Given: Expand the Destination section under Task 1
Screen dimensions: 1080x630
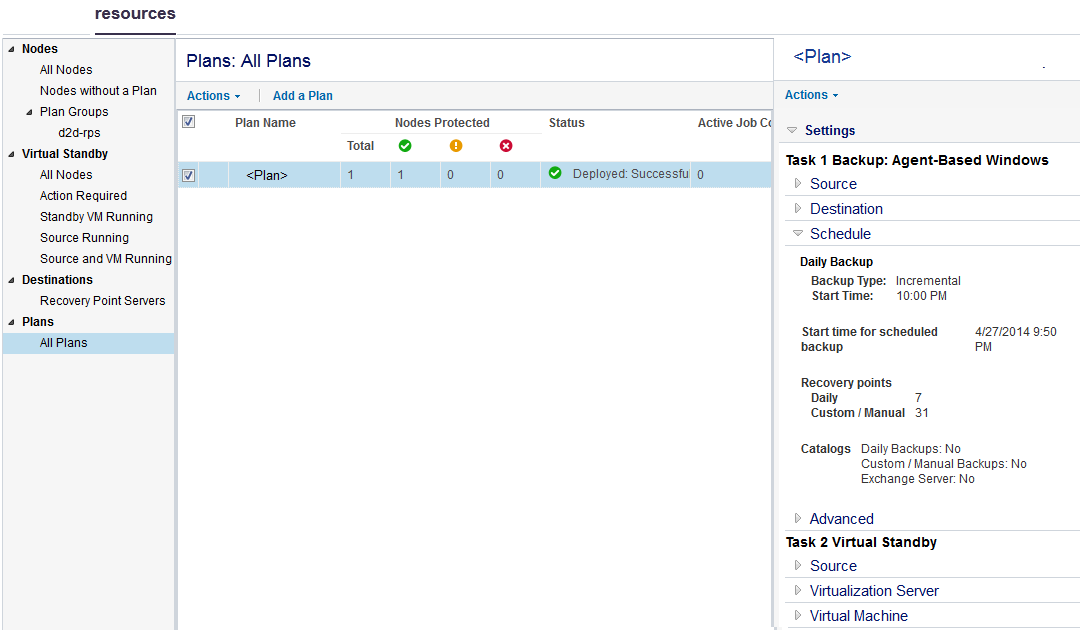Looking at the screenshot, I should point(798,209).
